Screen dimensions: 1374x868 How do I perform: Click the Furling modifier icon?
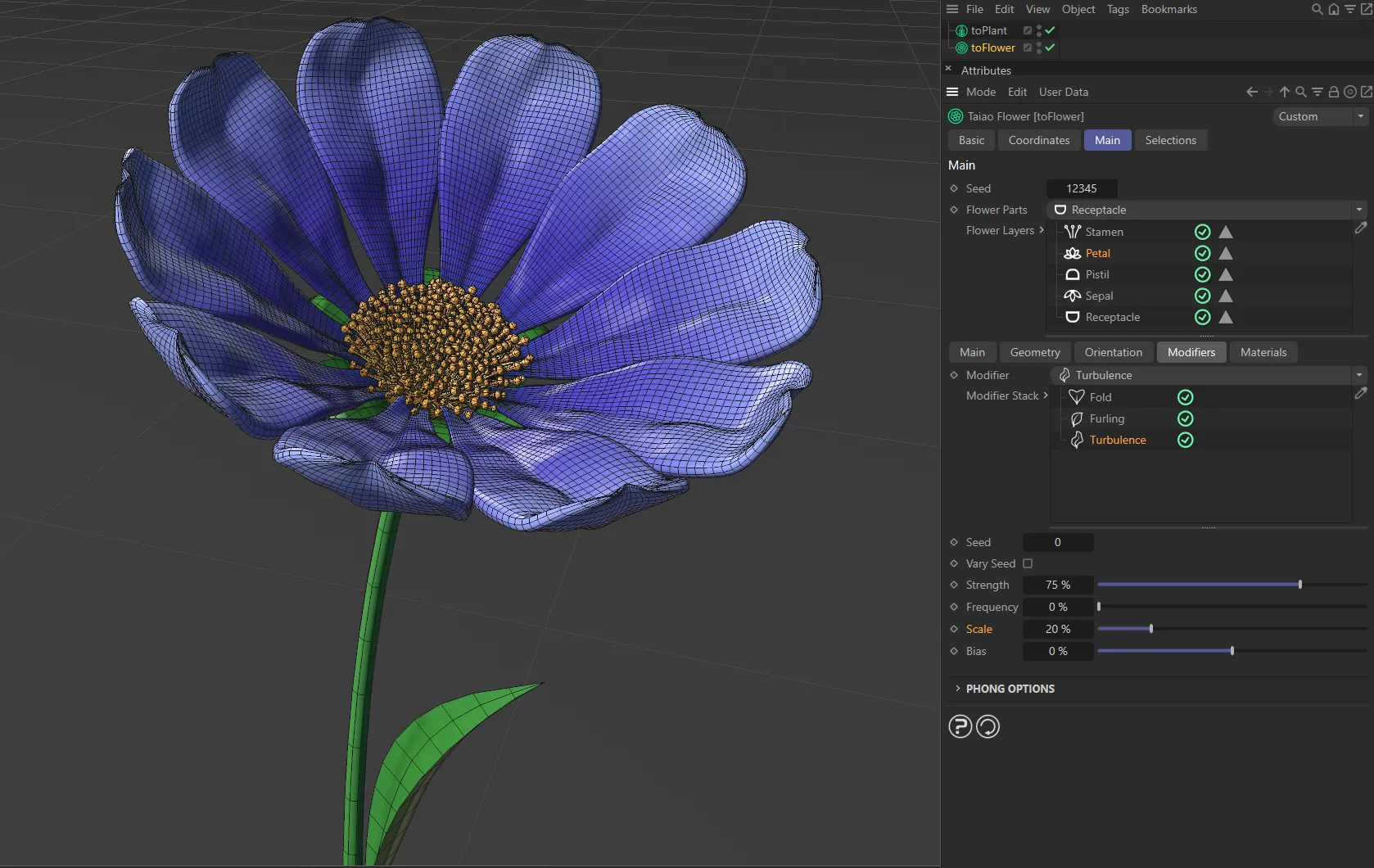point(1078,418)
